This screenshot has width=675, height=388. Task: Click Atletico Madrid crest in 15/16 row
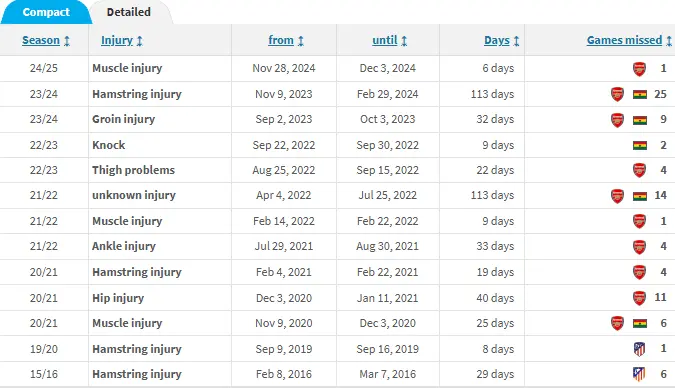[x=639, y=374]
